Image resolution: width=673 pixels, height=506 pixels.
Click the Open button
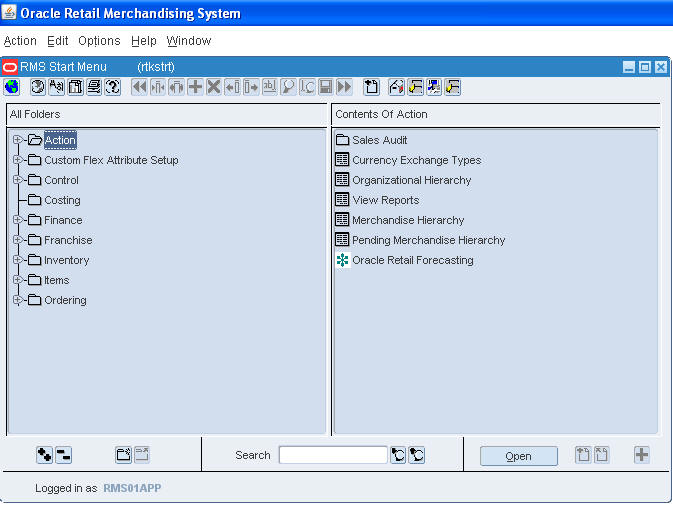(x=518, y=456)
